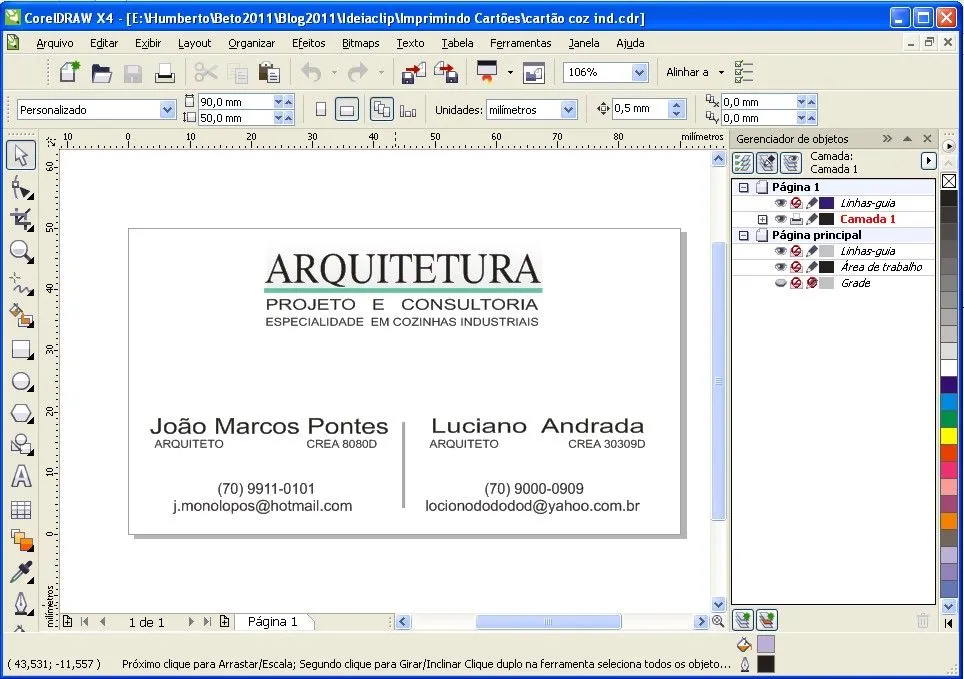This screenshot has width=964, height=679.
Task: Switch to the Página 1 page tab
Action: pos(272,622)
